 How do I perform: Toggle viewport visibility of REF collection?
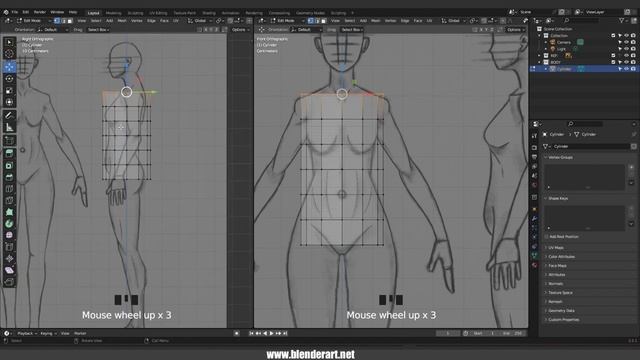click(x=627, y=56)
